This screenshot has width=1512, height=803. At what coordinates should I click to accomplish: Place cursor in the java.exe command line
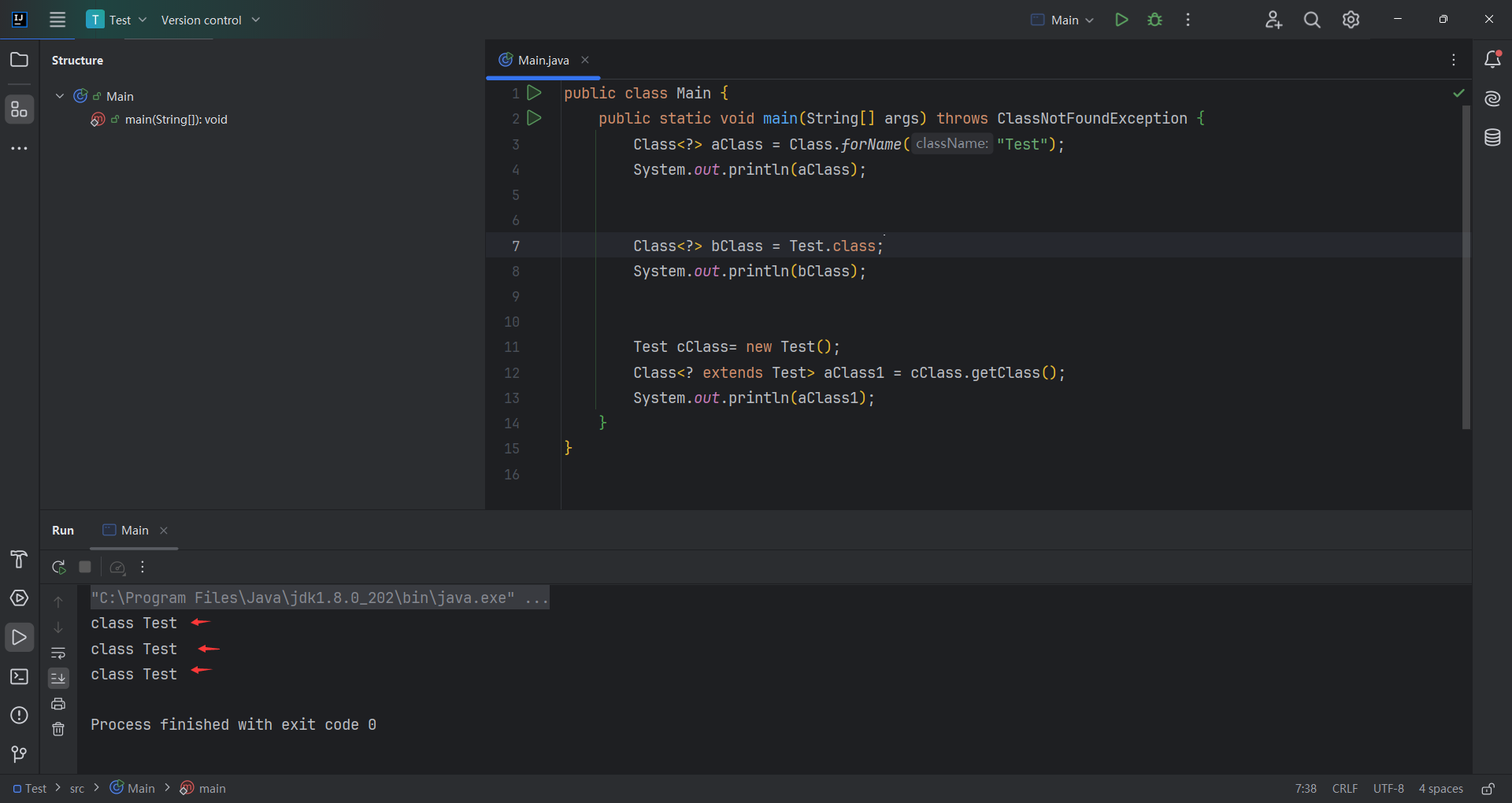[x=320, y=598]
